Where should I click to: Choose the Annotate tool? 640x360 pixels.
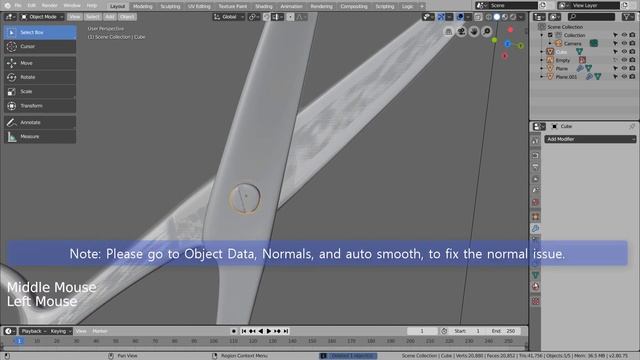coord(40,122)
